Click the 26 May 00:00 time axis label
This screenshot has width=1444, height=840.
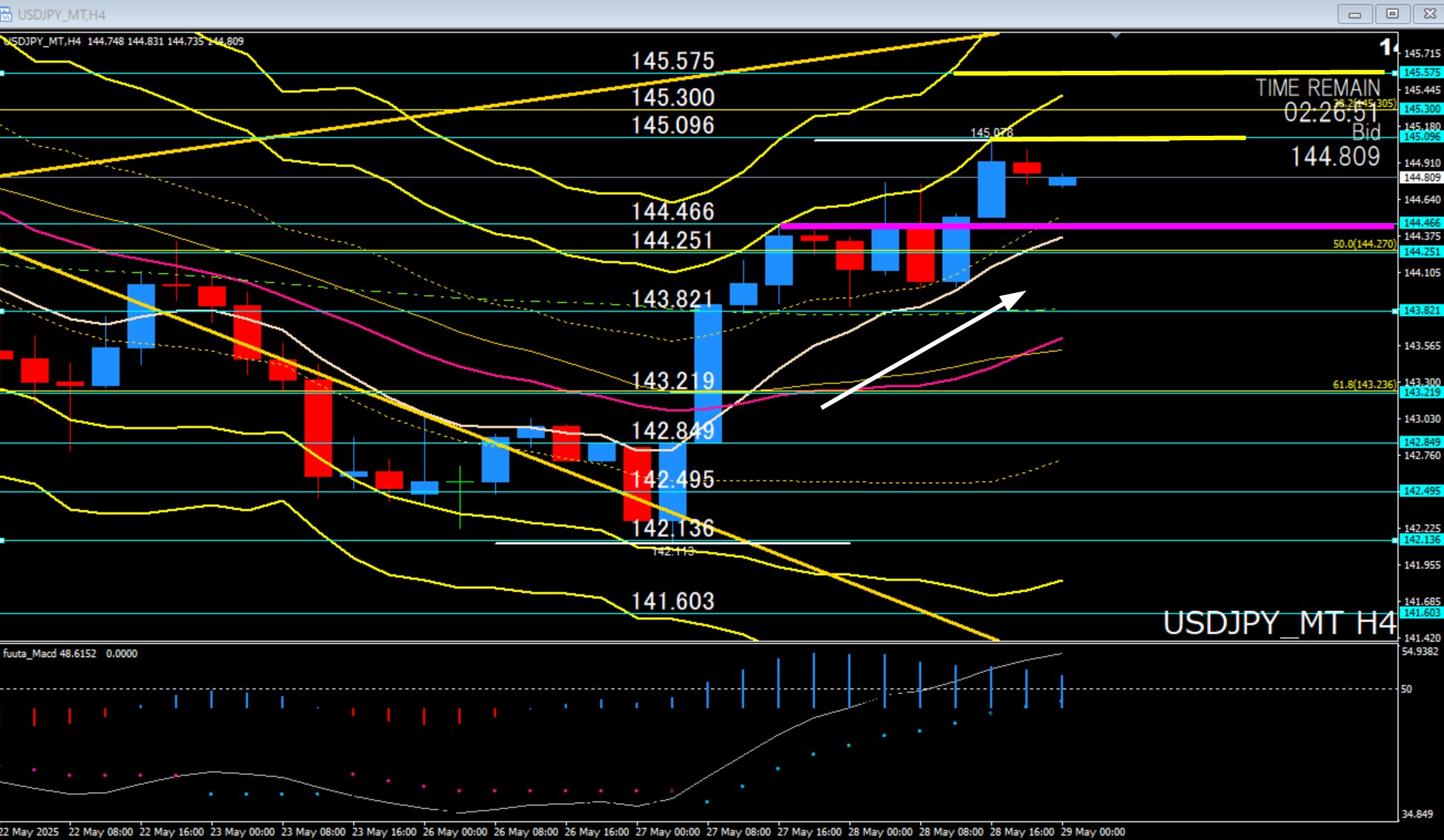click(455, 832)
